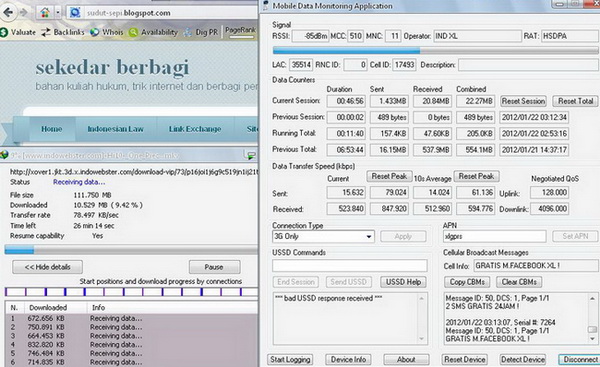The height and width of the screenshot is (367, 600).
Task: Click the Dig PR toolbar icon
Action: [188, 33]
